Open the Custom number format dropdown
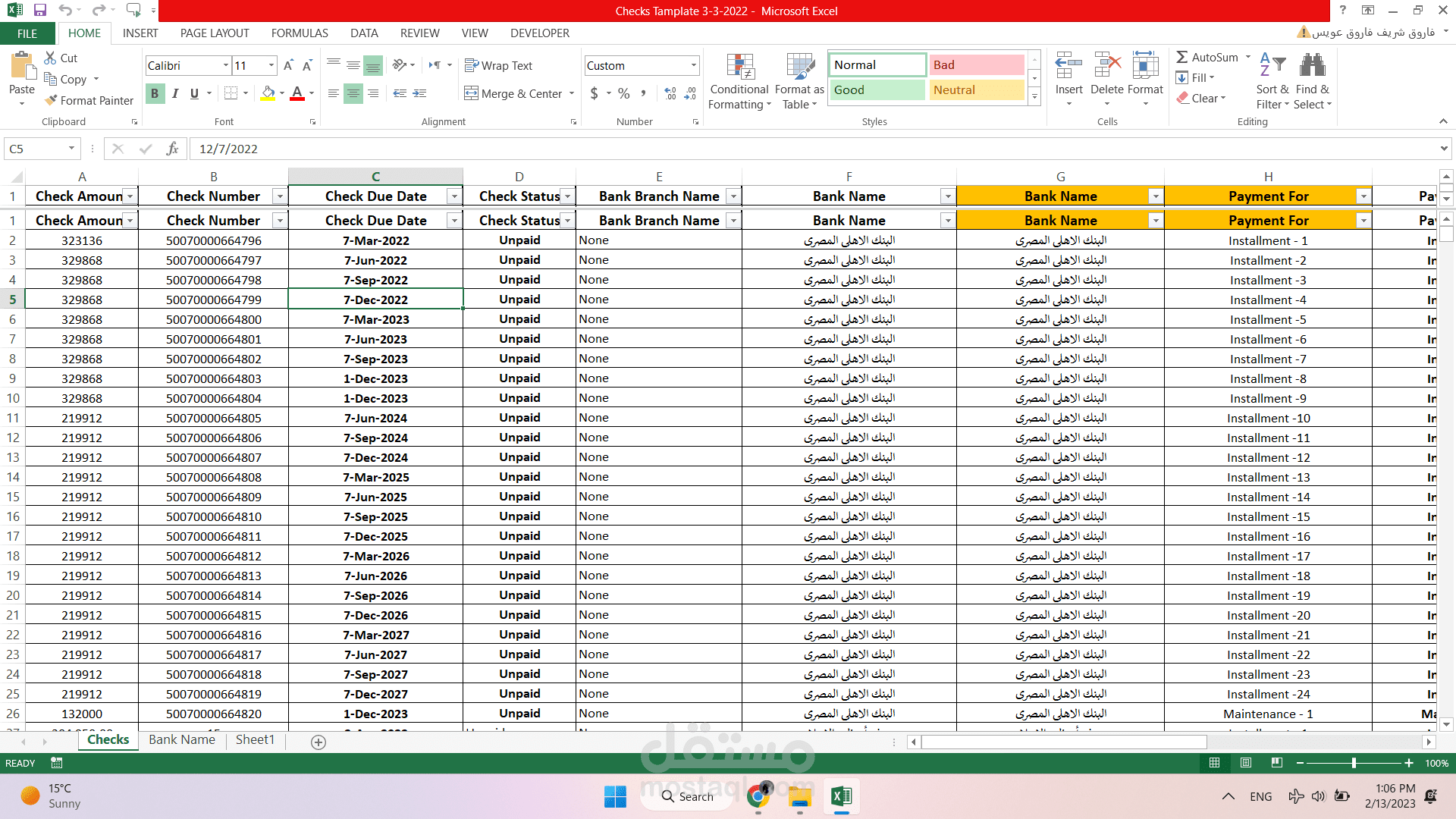The image size is (1456, 819). tap(693, 65)
